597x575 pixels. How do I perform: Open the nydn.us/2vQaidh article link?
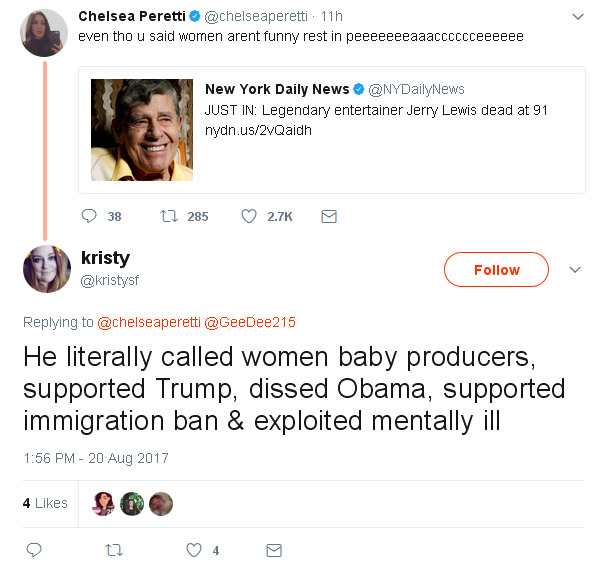(258, 130)
